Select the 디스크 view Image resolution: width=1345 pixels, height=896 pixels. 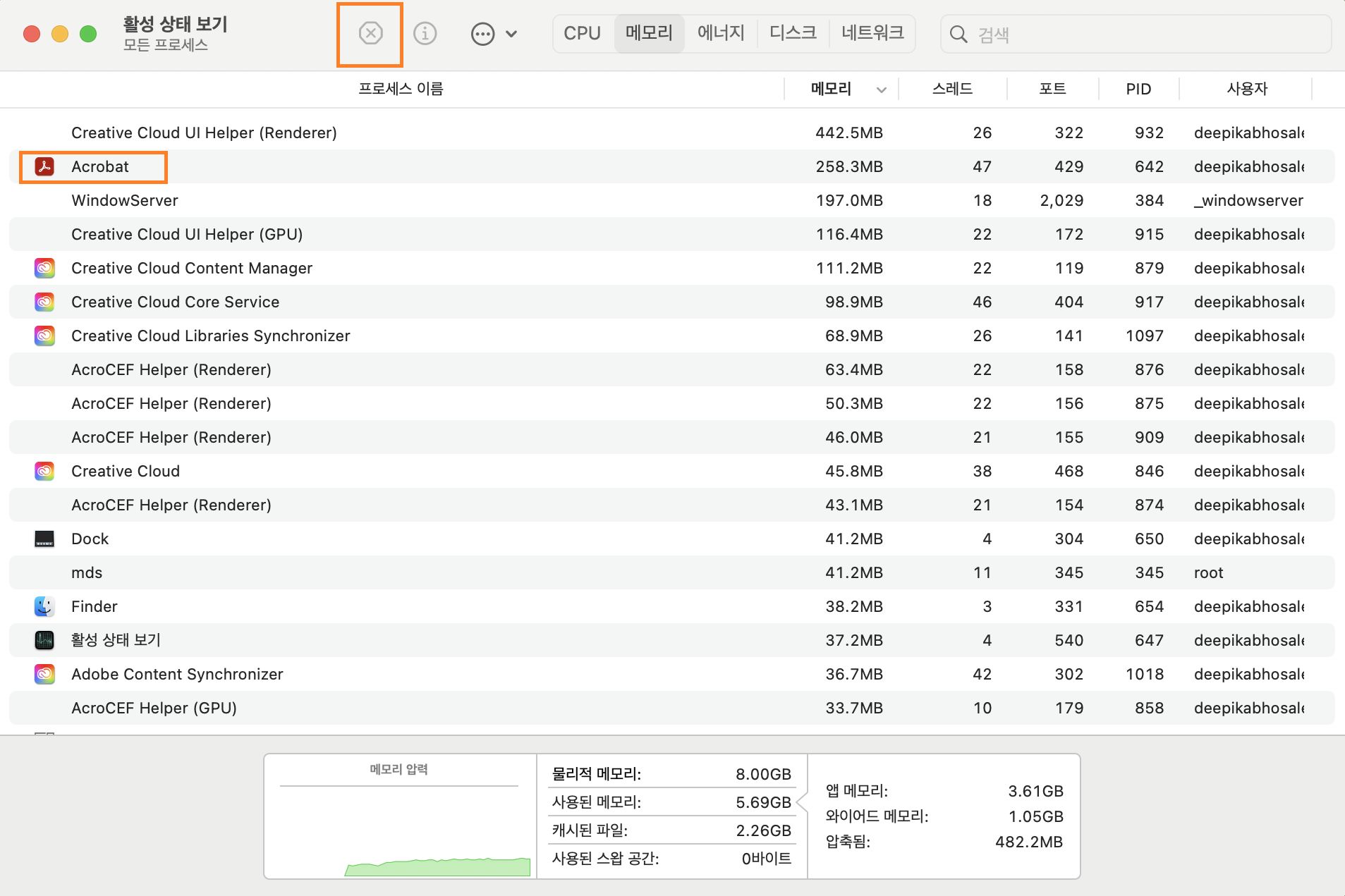(793, 32)
